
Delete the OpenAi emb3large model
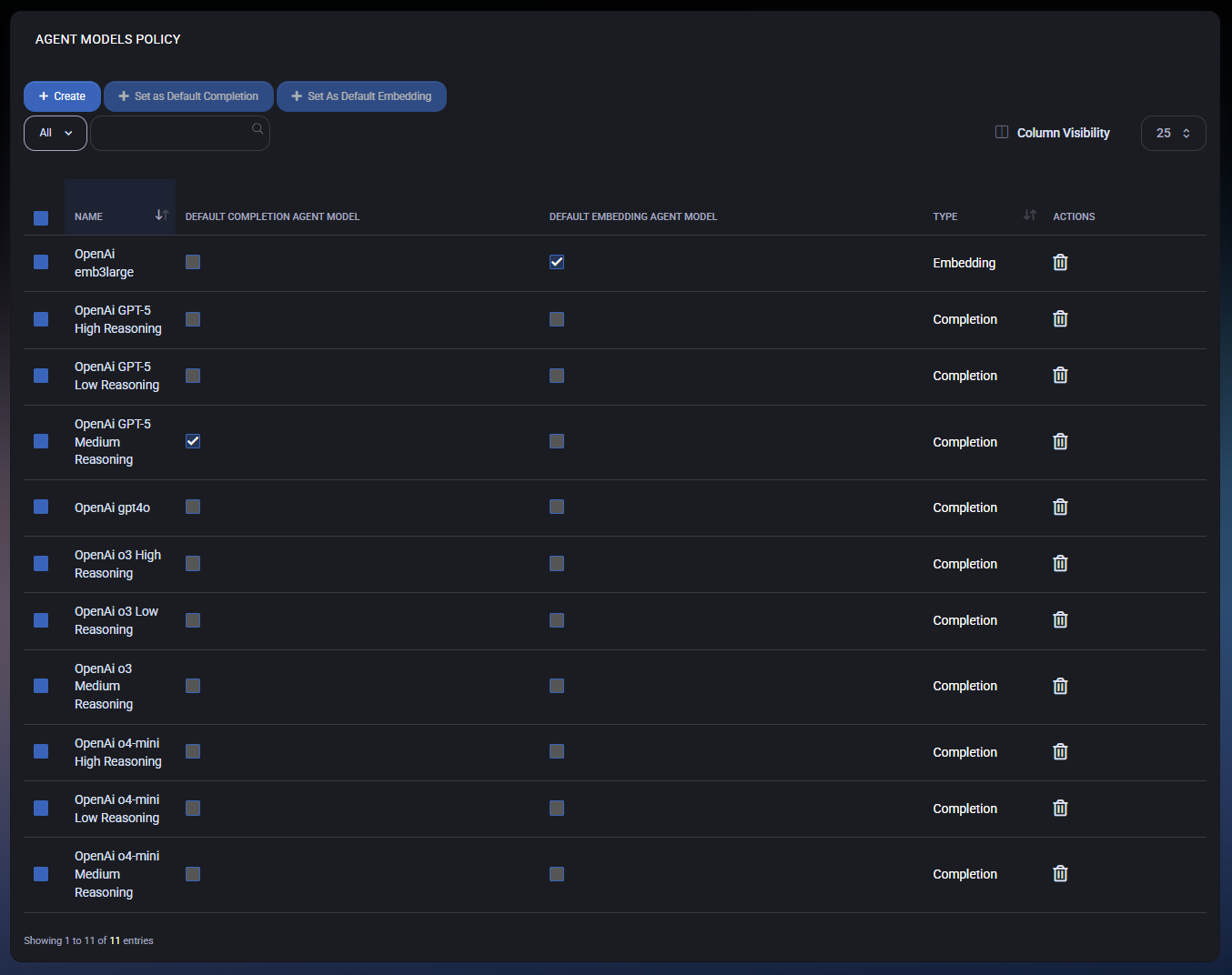(1060, 263)
